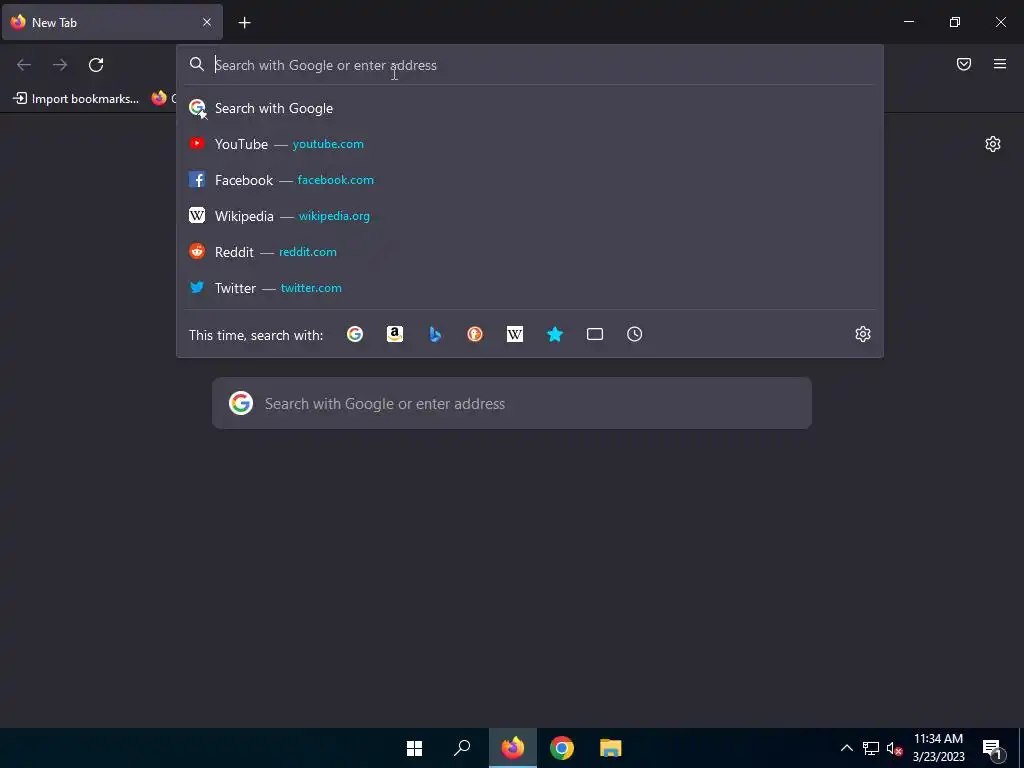Minimize the Firefox window
This screenshot has width=1024, height=768.
coord(908,22)
